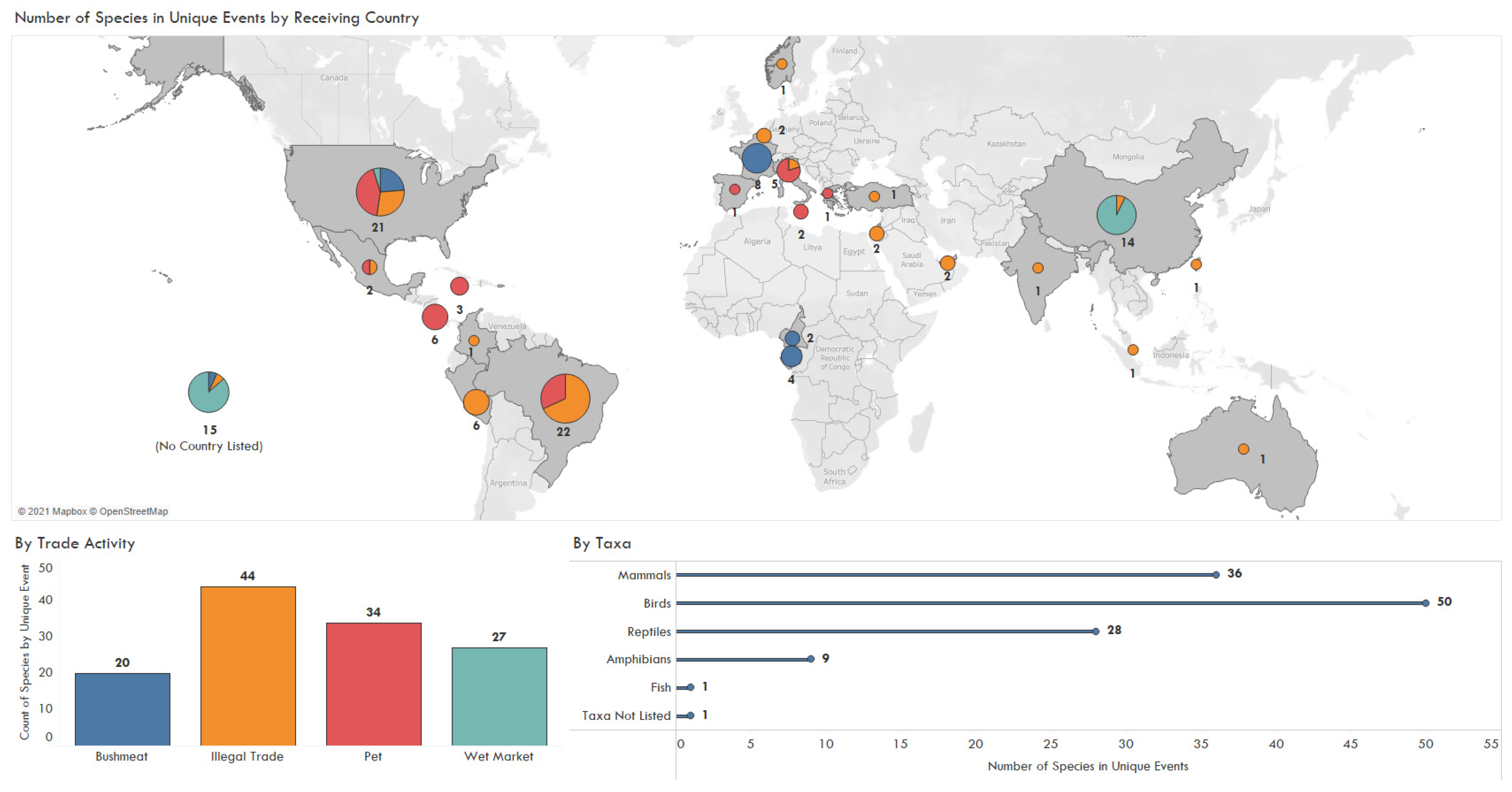Viewport: 1512px width, 792px height.
Task: Open the OpenStreetMap attribution link
Action: pos(133,511)
